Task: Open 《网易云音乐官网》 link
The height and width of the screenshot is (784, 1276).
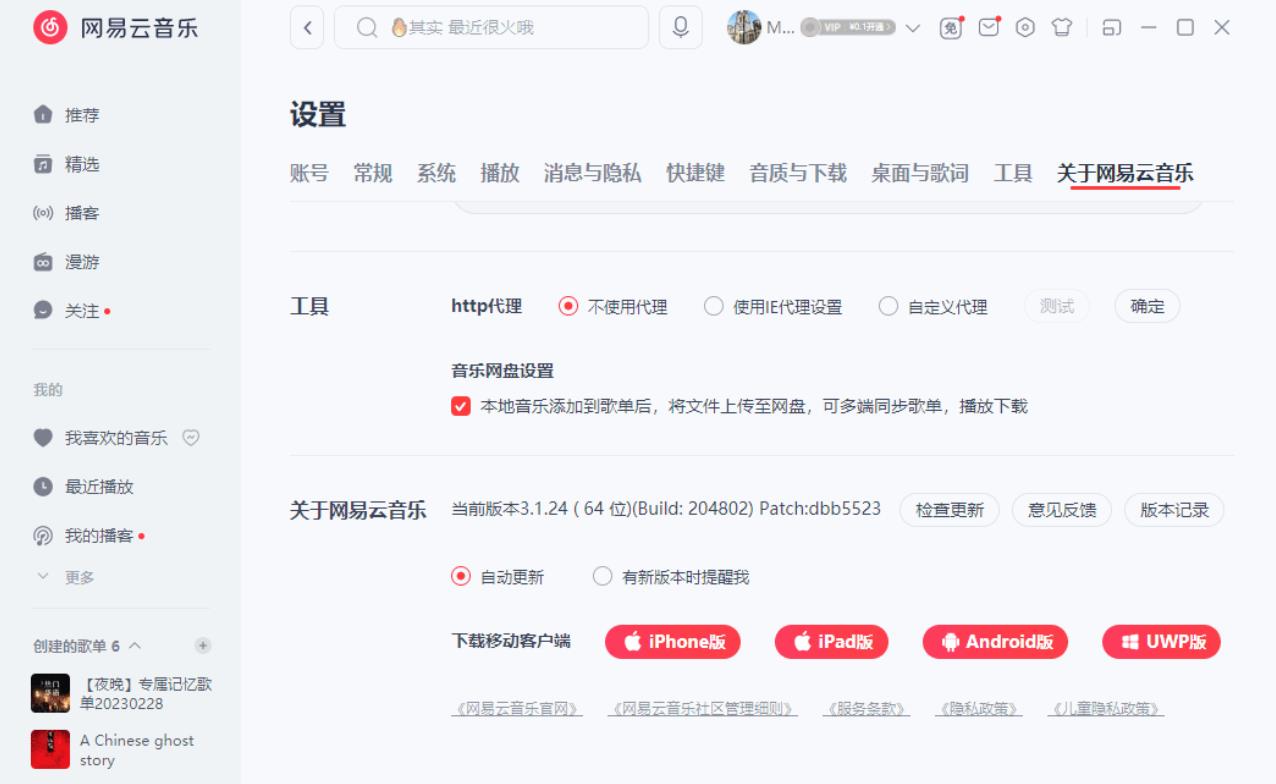Action: point(516,708)
